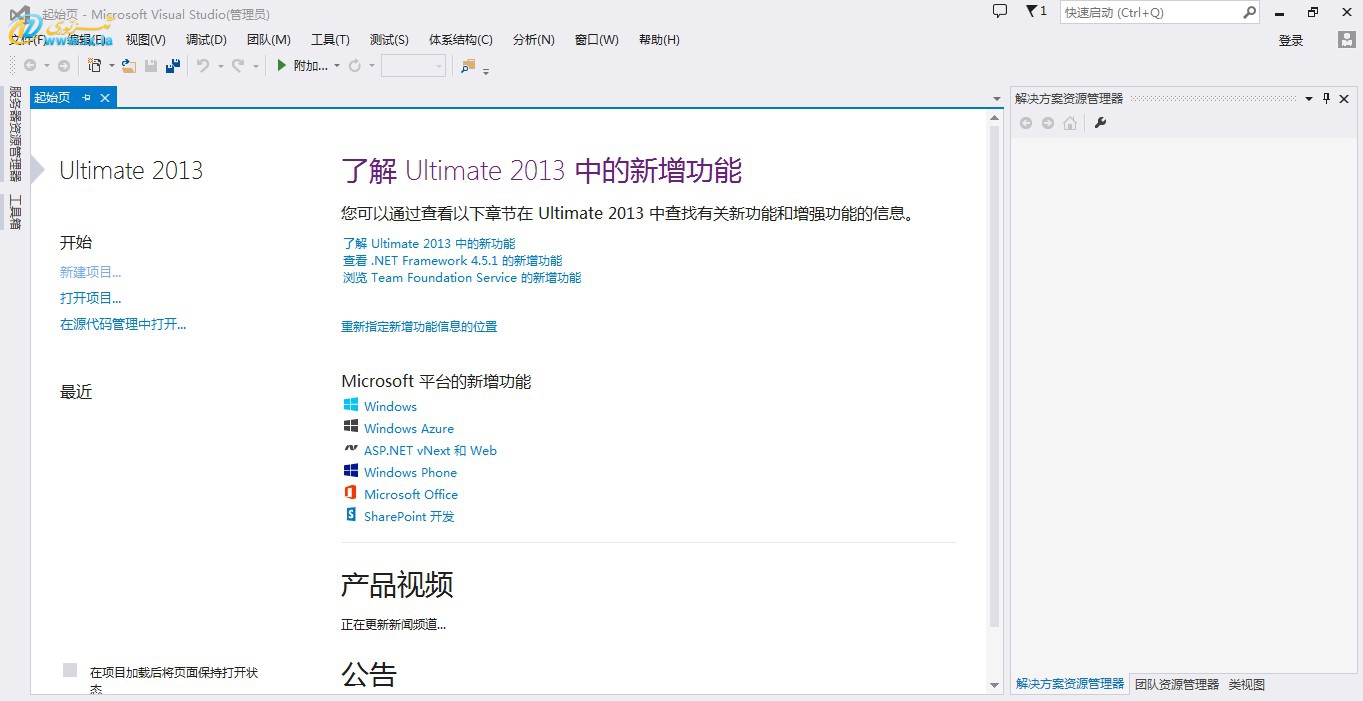This screenshot has width=1363, height=701.
Task: Open the active documents list dropdown
Action: [997, 98]
